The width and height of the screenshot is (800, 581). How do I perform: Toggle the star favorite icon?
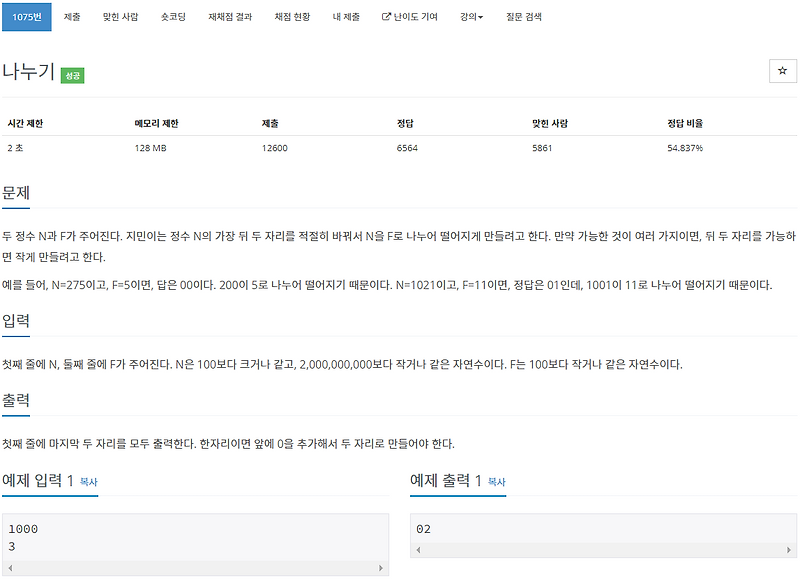click(783, 71)
